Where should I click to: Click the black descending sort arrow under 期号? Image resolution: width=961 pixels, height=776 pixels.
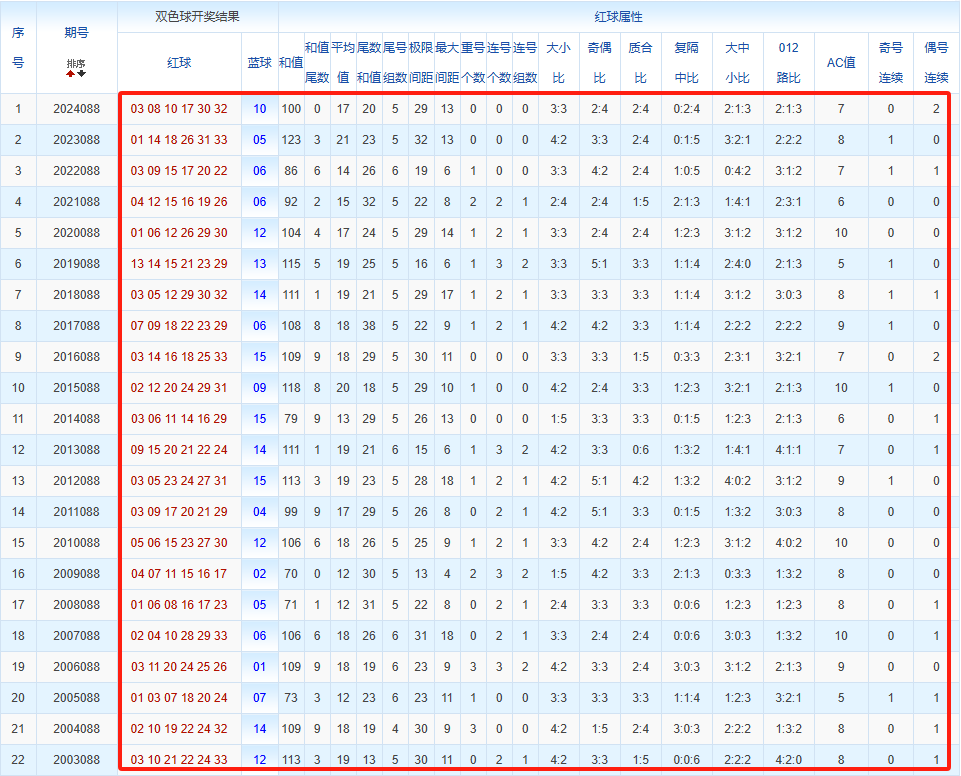click(82, 74)
